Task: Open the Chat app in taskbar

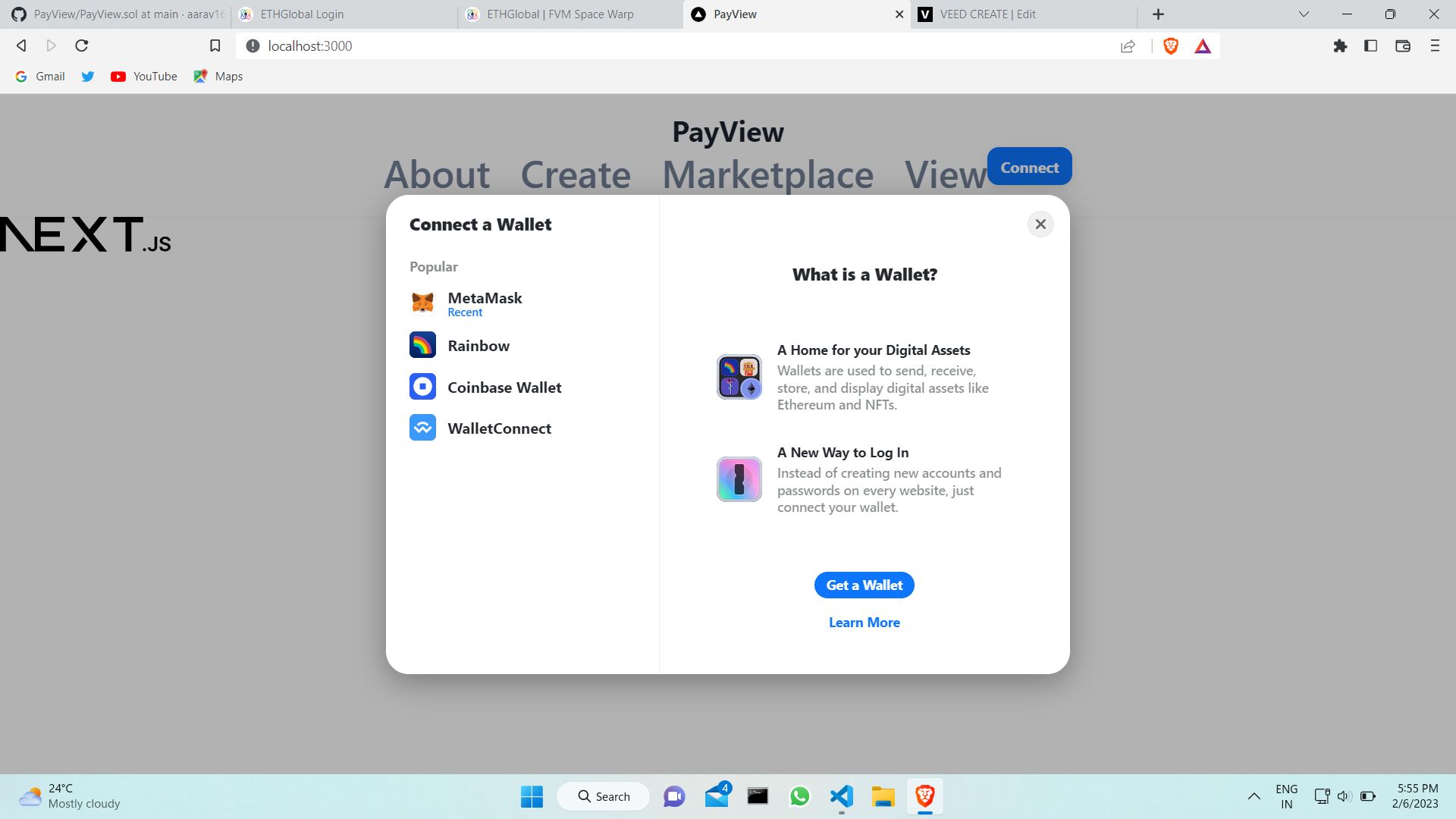Action: point(674,796)
